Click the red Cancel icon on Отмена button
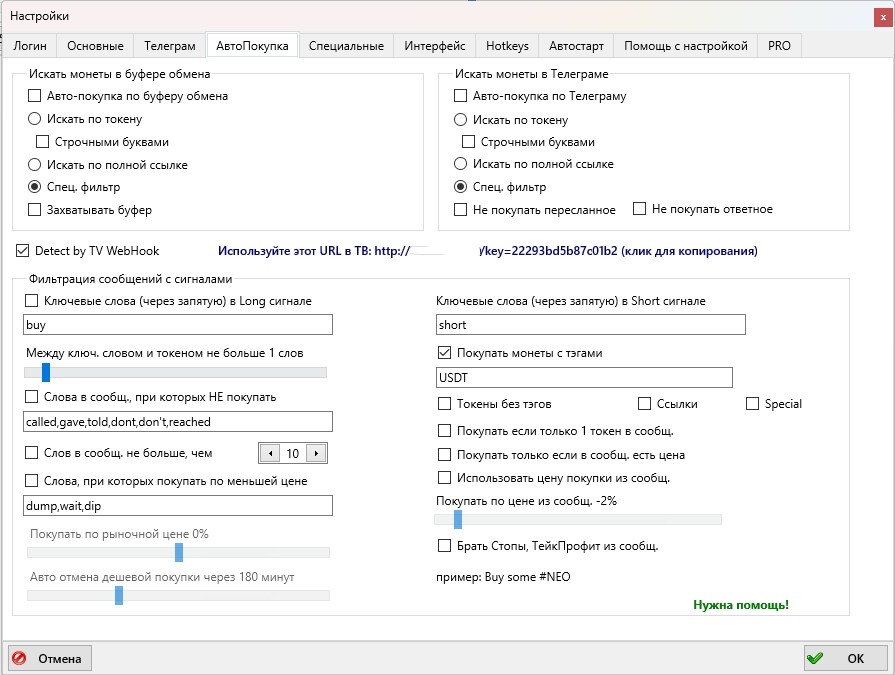This screenshot has height=675, width=895. pyautogui.click(x=22, y=659)
